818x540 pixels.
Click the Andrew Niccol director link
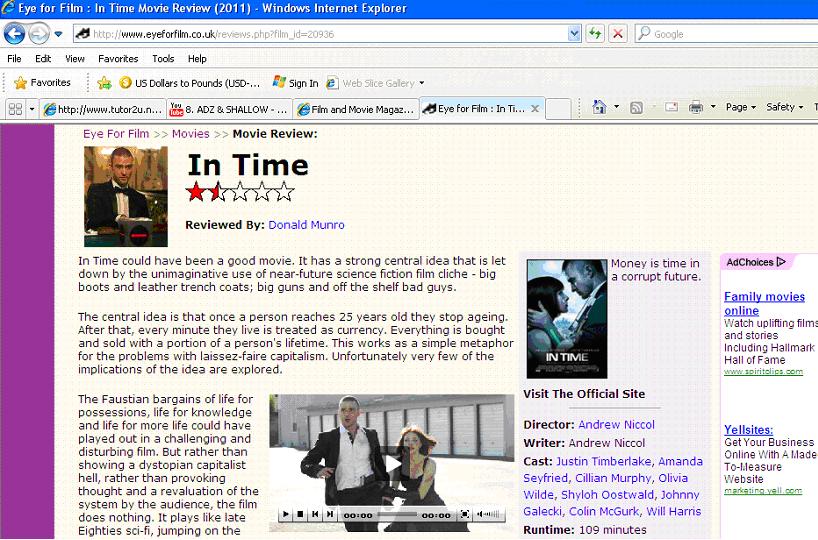[x=616, y=425]
